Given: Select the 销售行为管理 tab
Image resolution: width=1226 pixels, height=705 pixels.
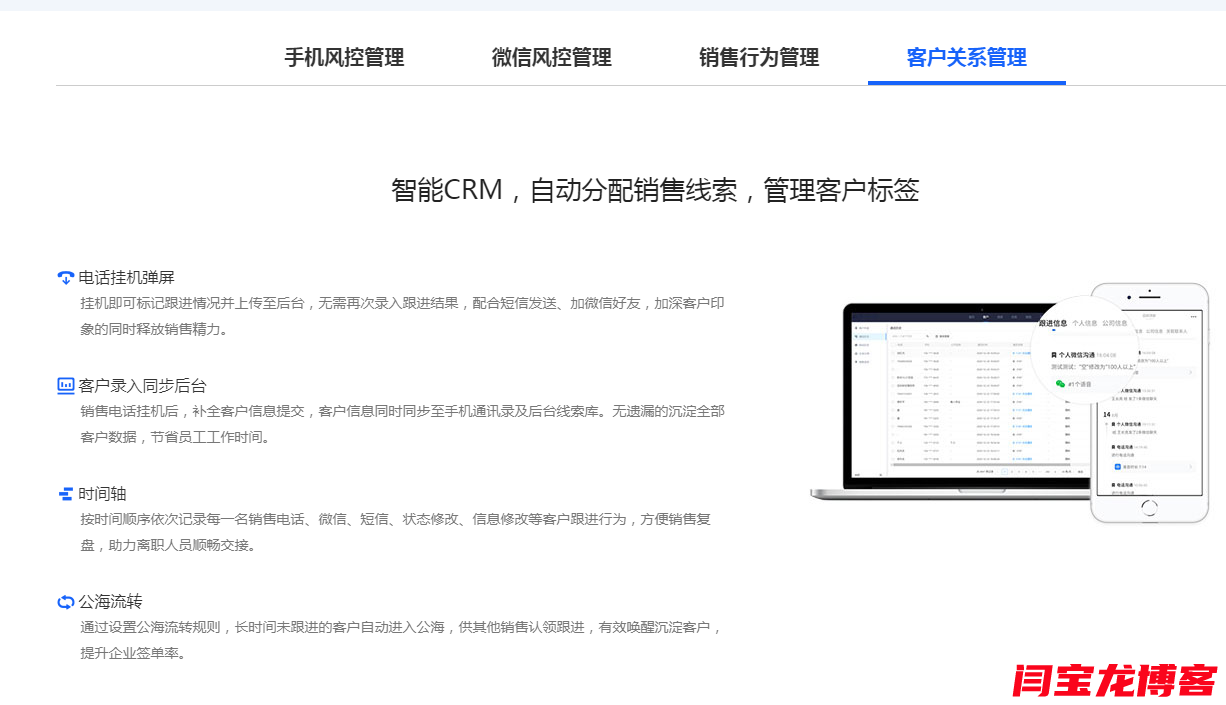Looking at the screenshot, I should coord(759,58).
